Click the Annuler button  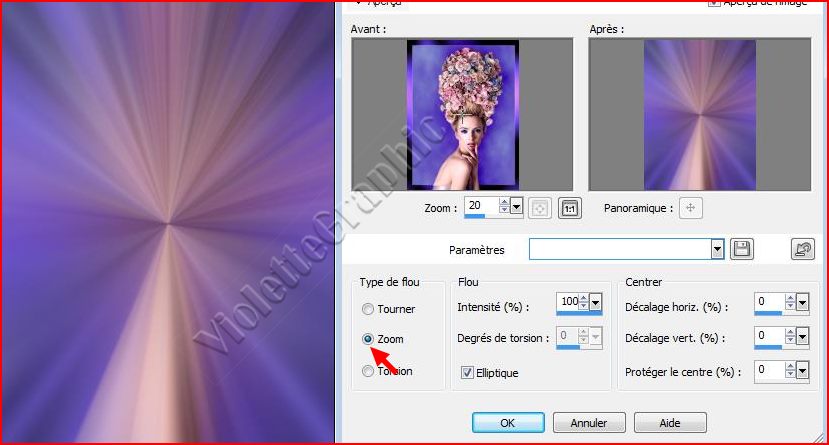pyautogui.click(x=588, y=423)
